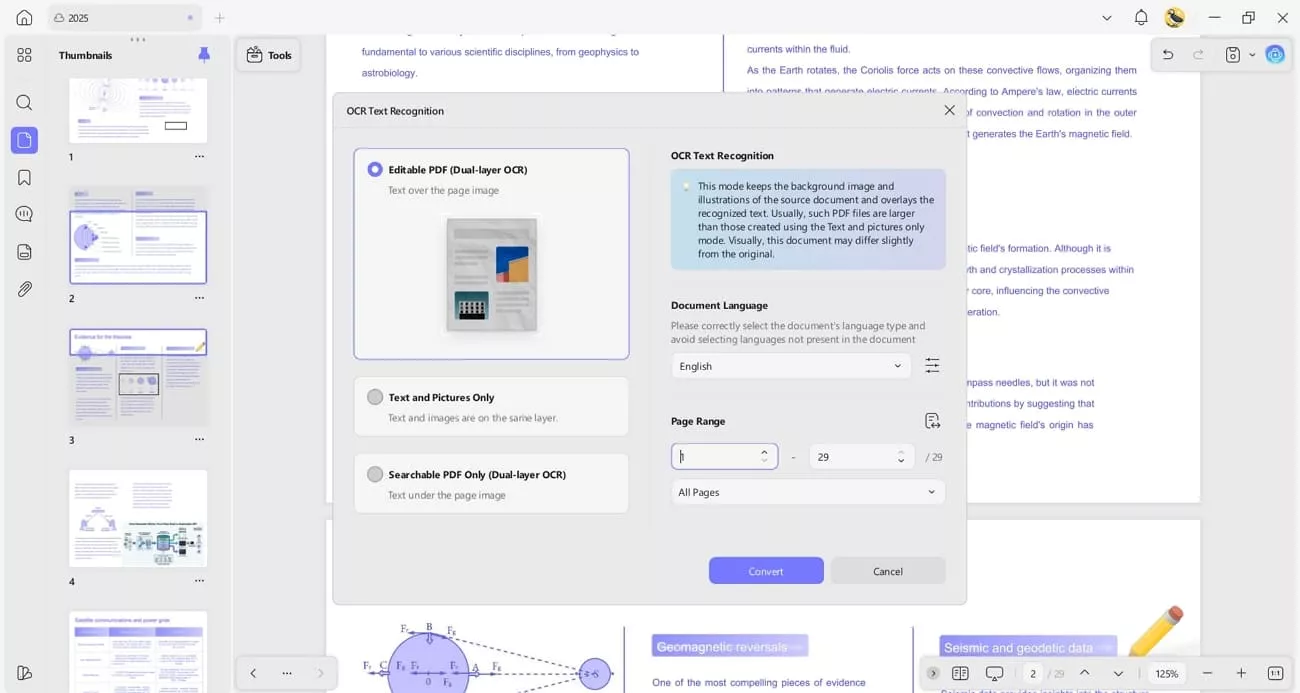Expand the bottom toolbar arrow

(x=932, y=673)
